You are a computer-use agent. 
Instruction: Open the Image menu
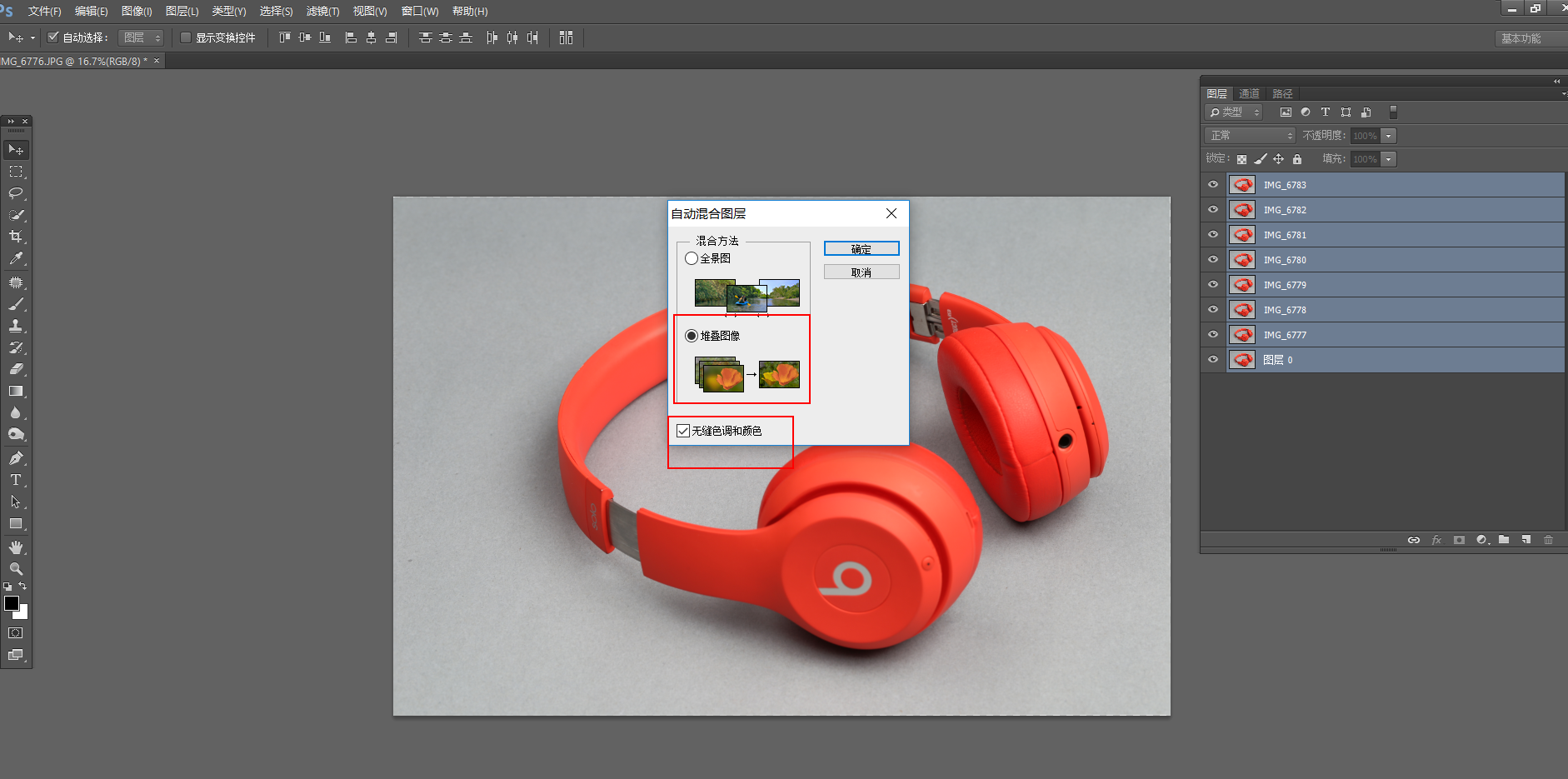click(137, 12)
